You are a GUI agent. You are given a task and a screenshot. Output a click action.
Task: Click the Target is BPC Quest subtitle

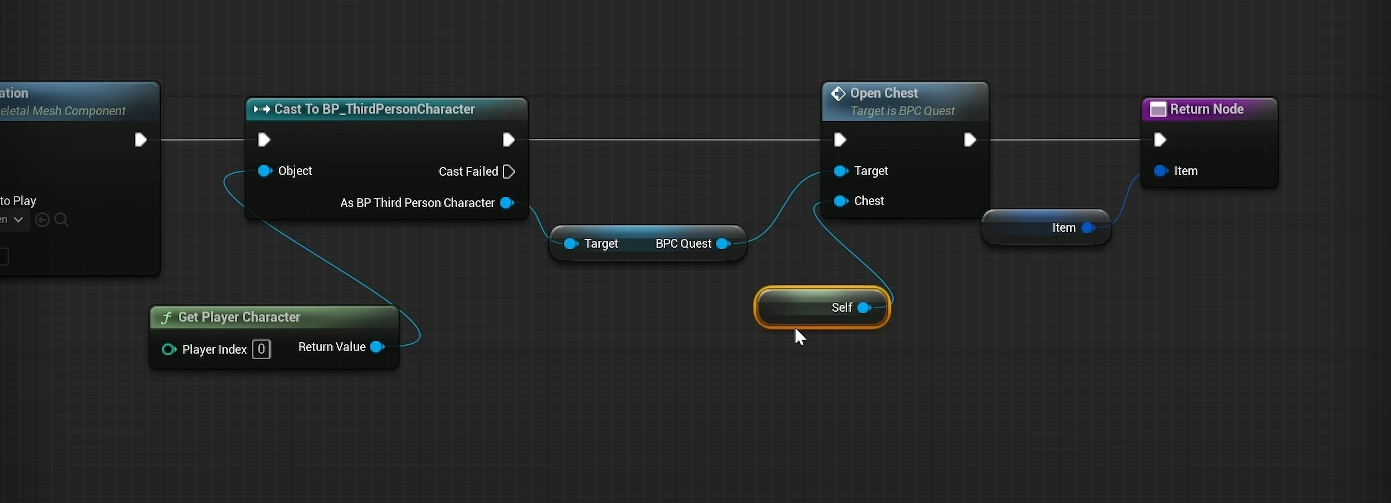903,111
